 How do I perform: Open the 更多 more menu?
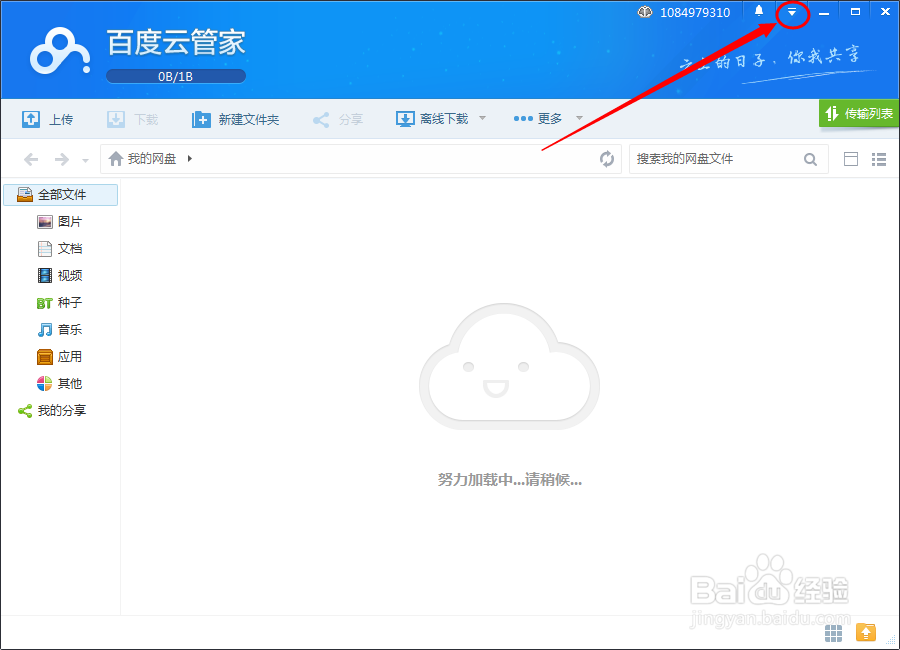click(537, 118)
